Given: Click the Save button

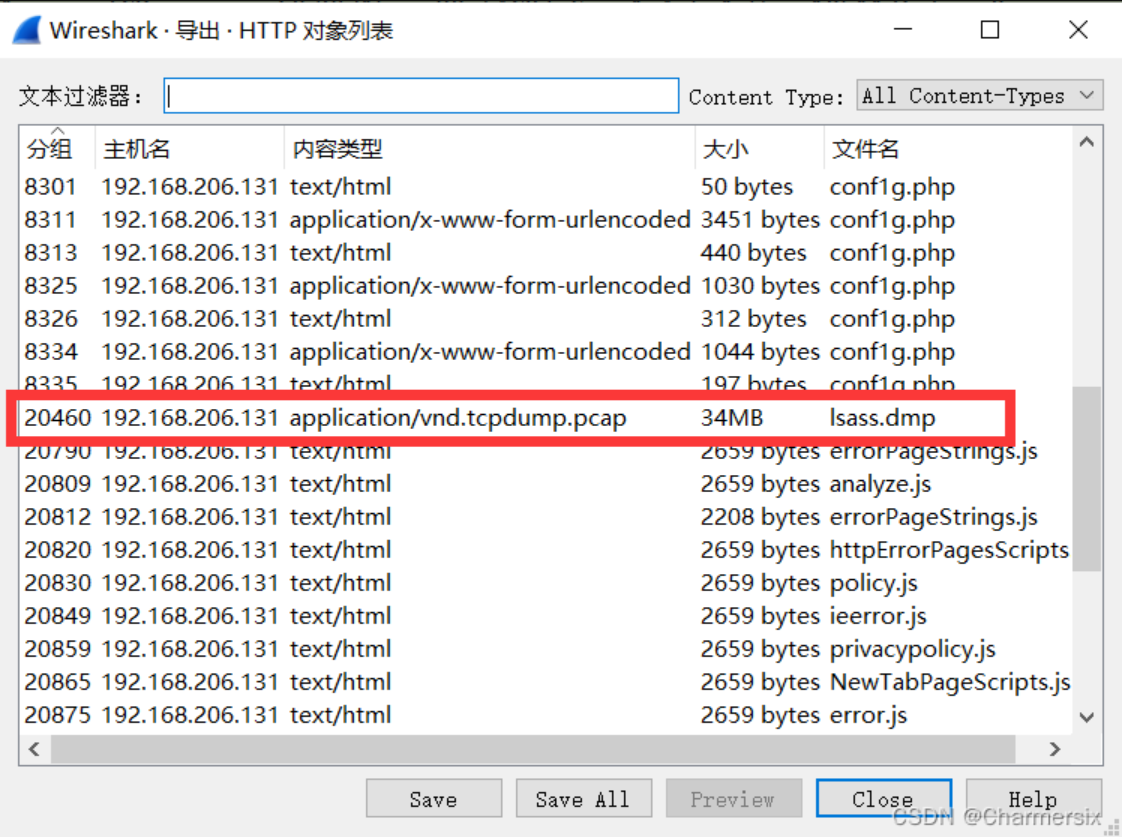Looking at the screenshot, I should point(434,798).
